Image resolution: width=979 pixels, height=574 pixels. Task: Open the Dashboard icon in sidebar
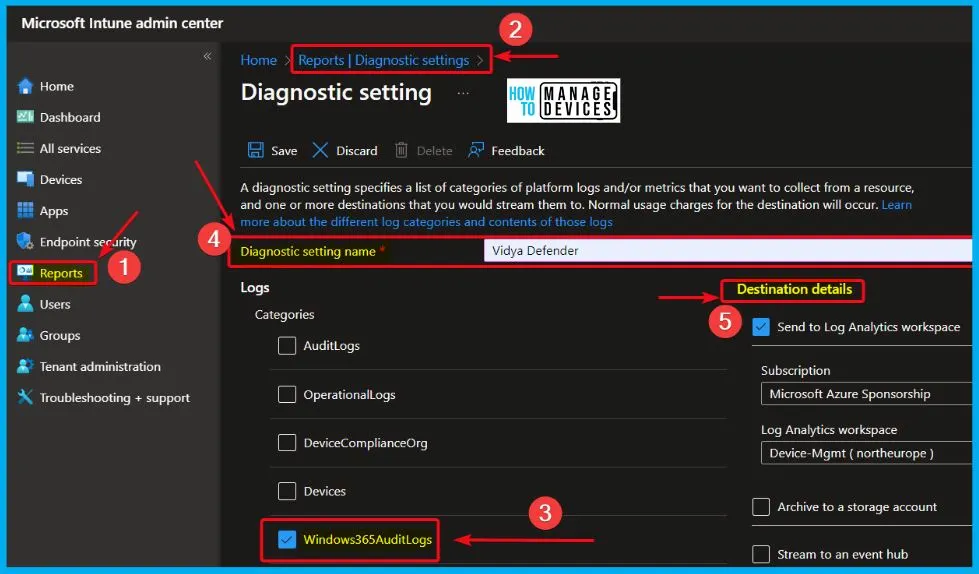(x=26, y=118)
